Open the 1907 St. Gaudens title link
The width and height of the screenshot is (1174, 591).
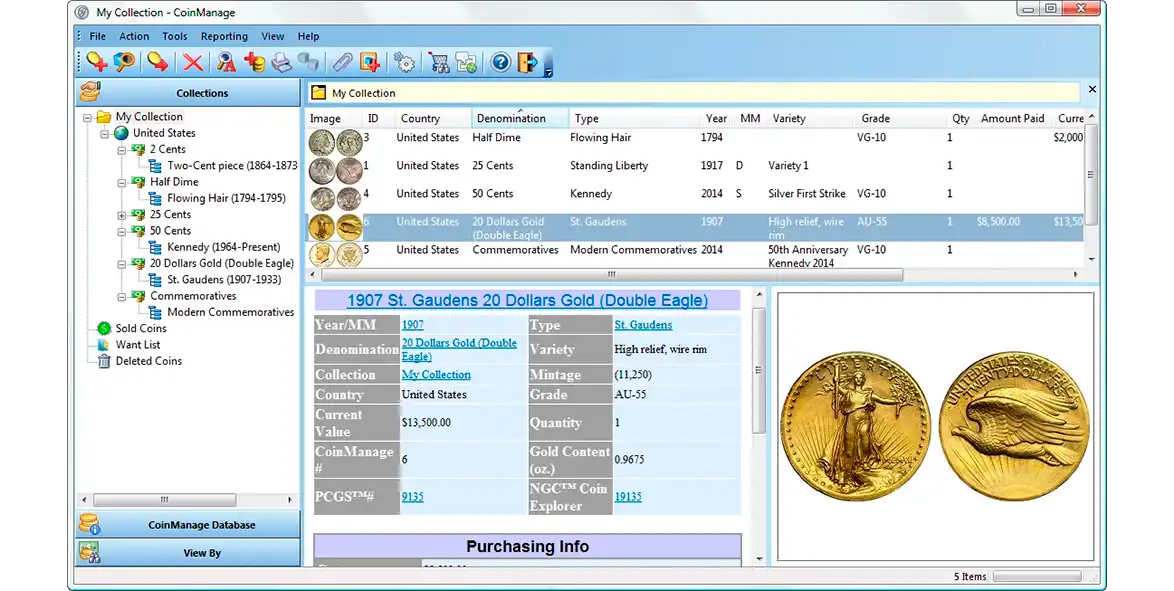[527, 300]
